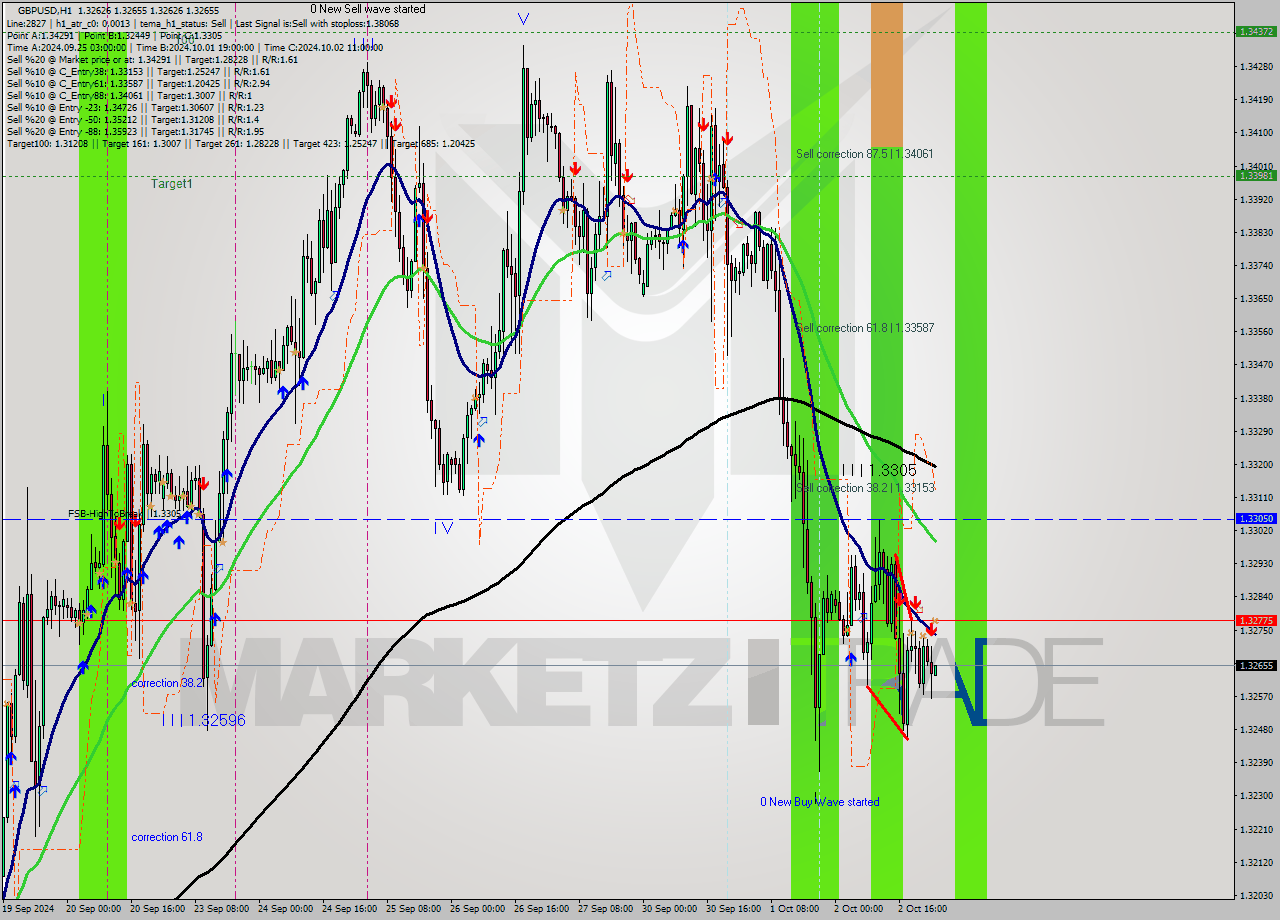This screenshot has width=1280, height=920.
Task: Click the GBPUSD,H1 symbol title
Action: coord(45,10)
